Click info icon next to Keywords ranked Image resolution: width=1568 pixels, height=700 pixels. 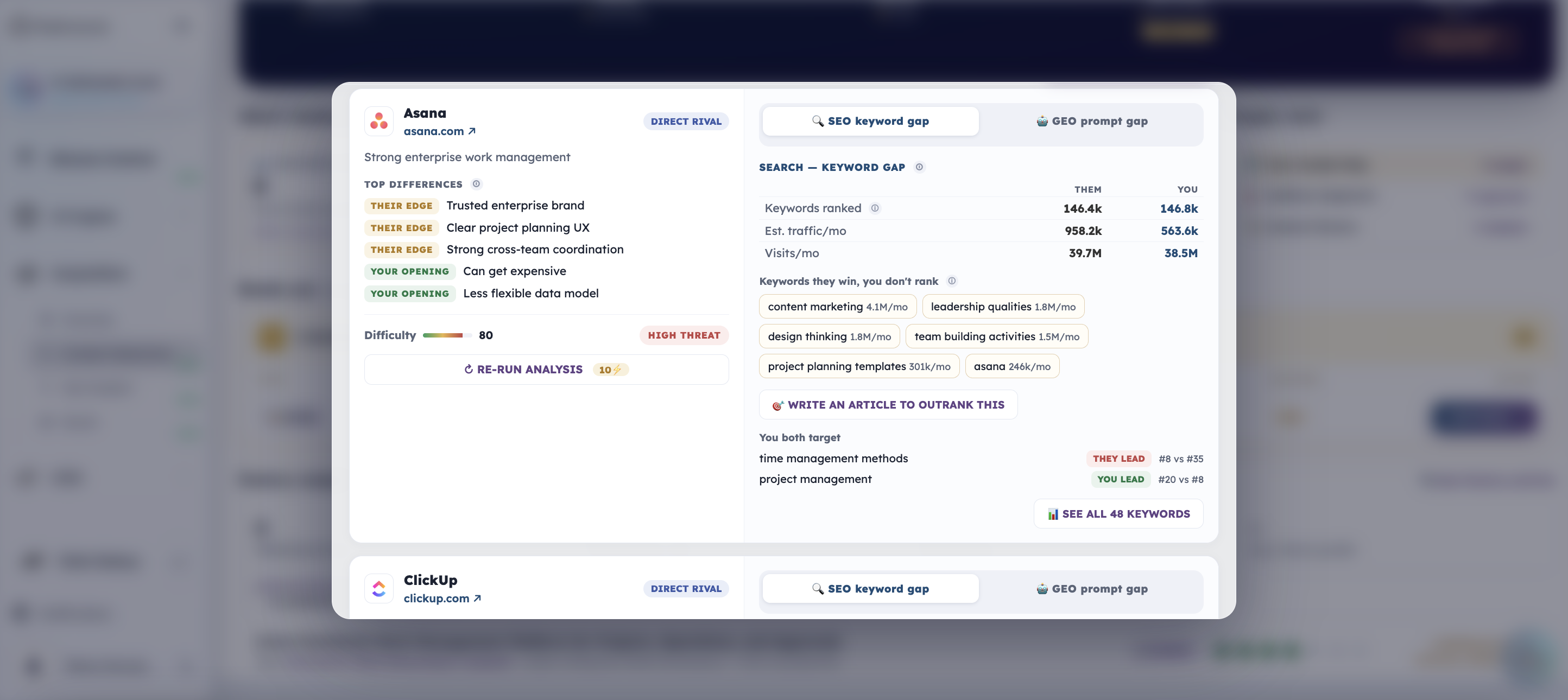tap(875, 208)
